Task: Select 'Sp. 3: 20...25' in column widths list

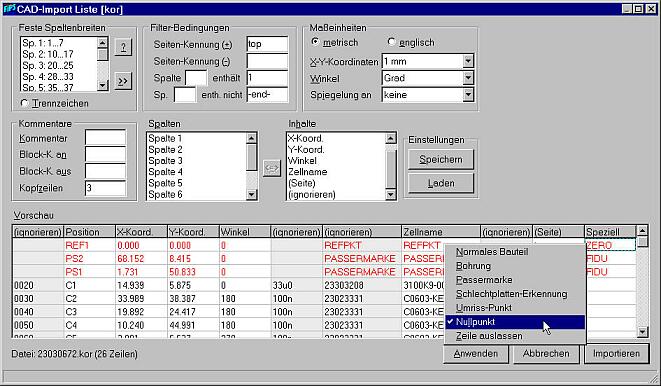Action: coord(59,65)
